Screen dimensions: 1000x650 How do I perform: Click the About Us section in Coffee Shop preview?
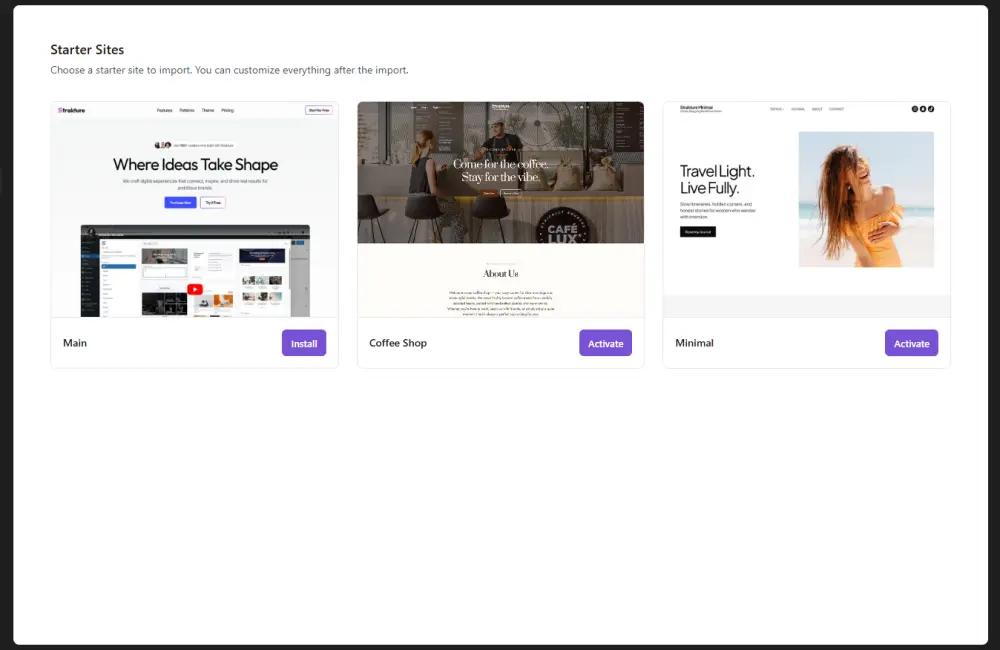[x=500, y=273]
